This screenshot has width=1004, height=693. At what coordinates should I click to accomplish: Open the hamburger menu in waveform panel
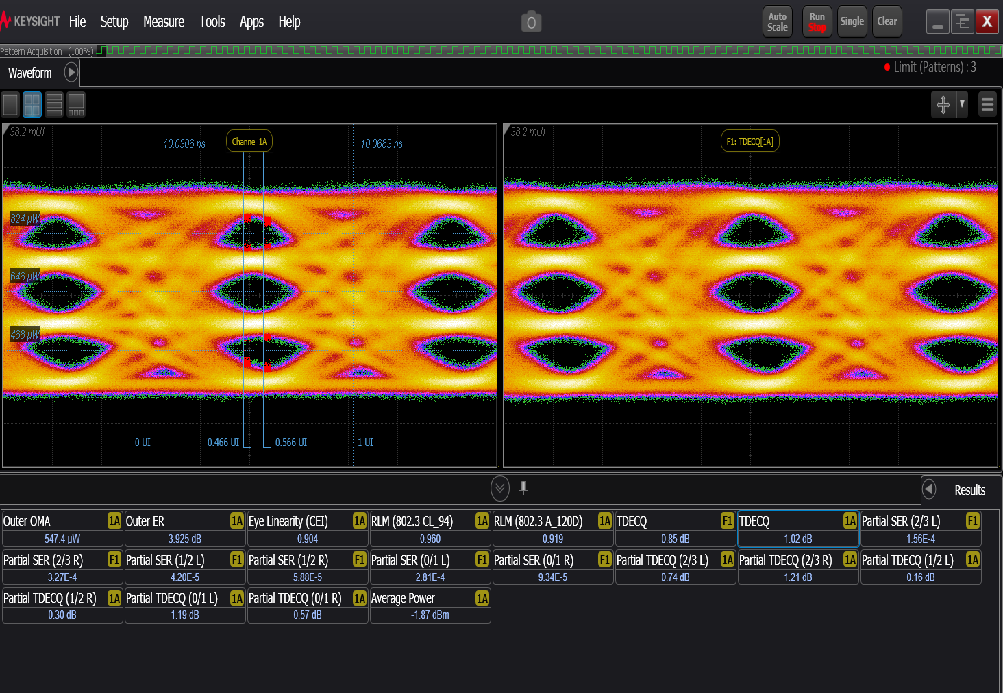(x=987, y=104)
